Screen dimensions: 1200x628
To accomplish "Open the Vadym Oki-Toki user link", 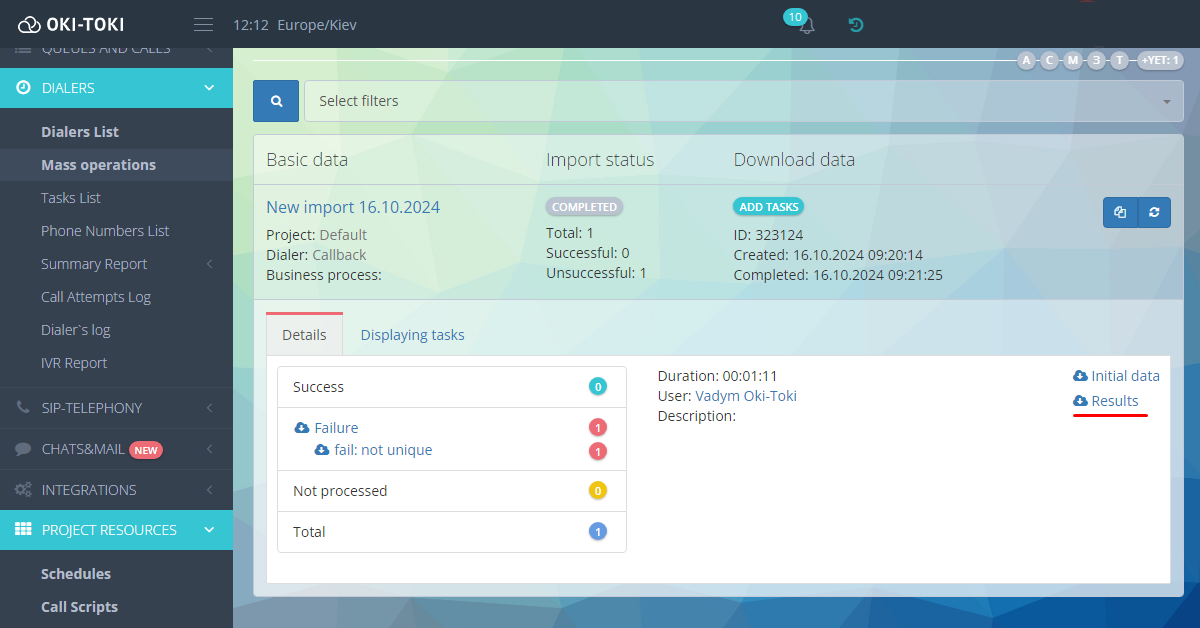I will pyautogui.click(x=746, y=396).
